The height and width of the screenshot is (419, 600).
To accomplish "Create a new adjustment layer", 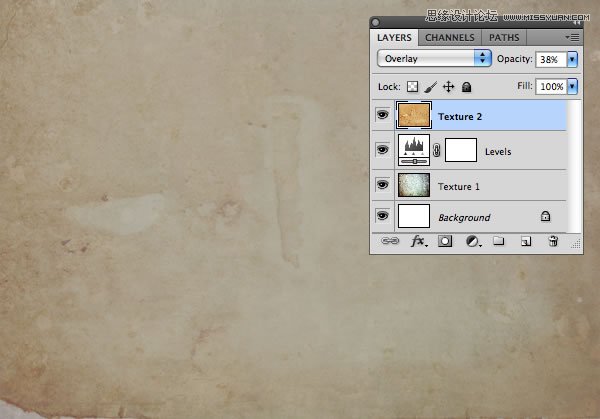I will coord(471,241).
